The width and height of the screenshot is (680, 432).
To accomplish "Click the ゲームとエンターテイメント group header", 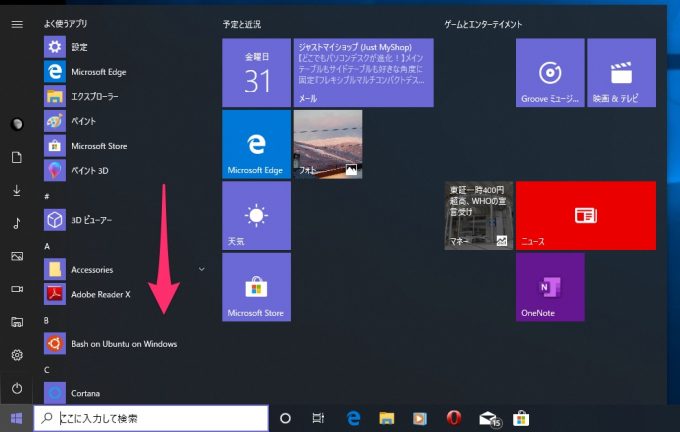I will click(483, 24).
